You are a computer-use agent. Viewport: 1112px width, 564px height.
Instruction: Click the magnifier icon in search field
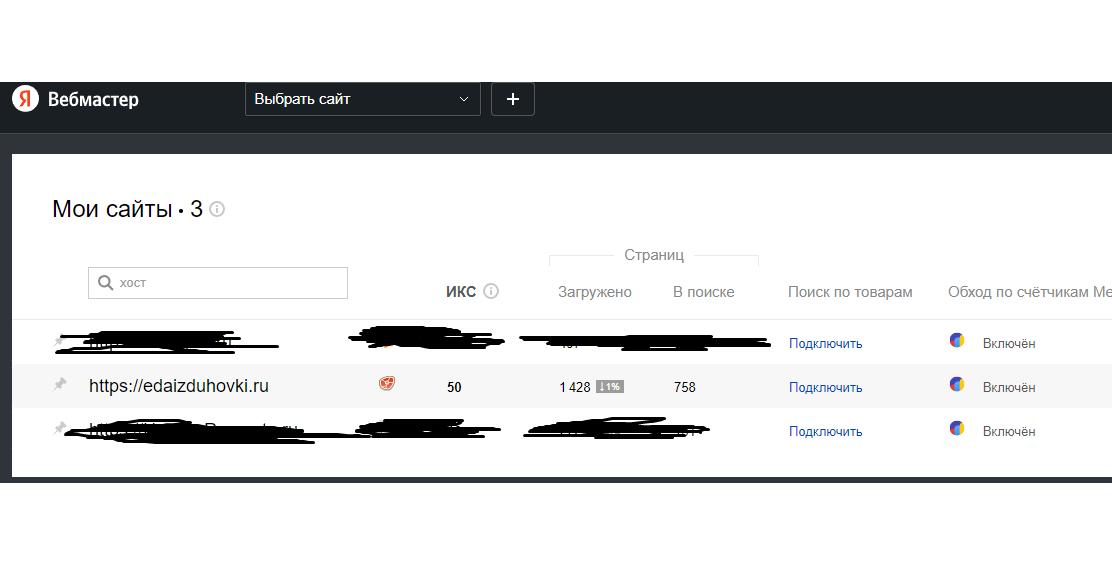coord(106,282)
